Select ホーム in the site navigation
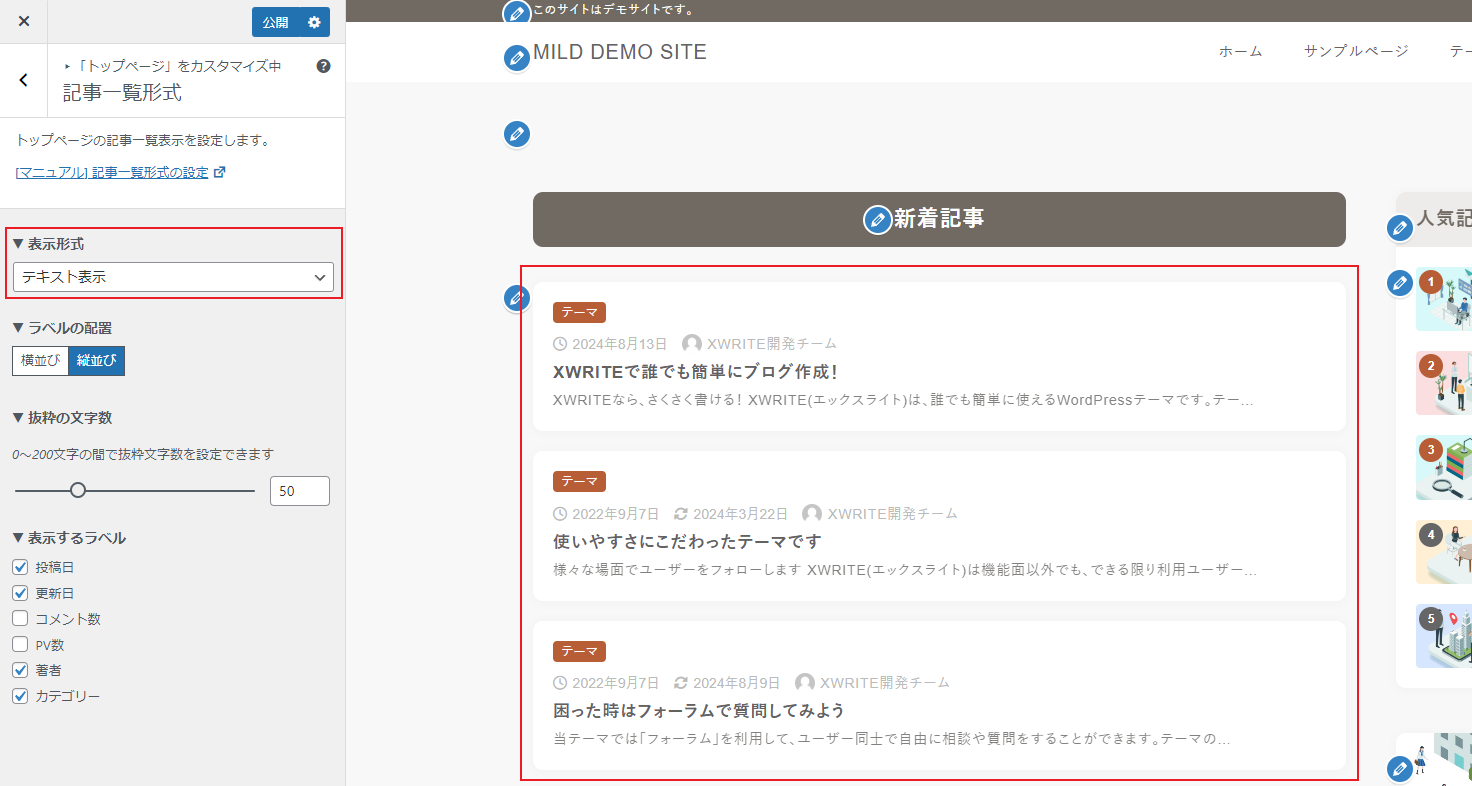This screenshot has height=786, width=1472. point(1240,51)
